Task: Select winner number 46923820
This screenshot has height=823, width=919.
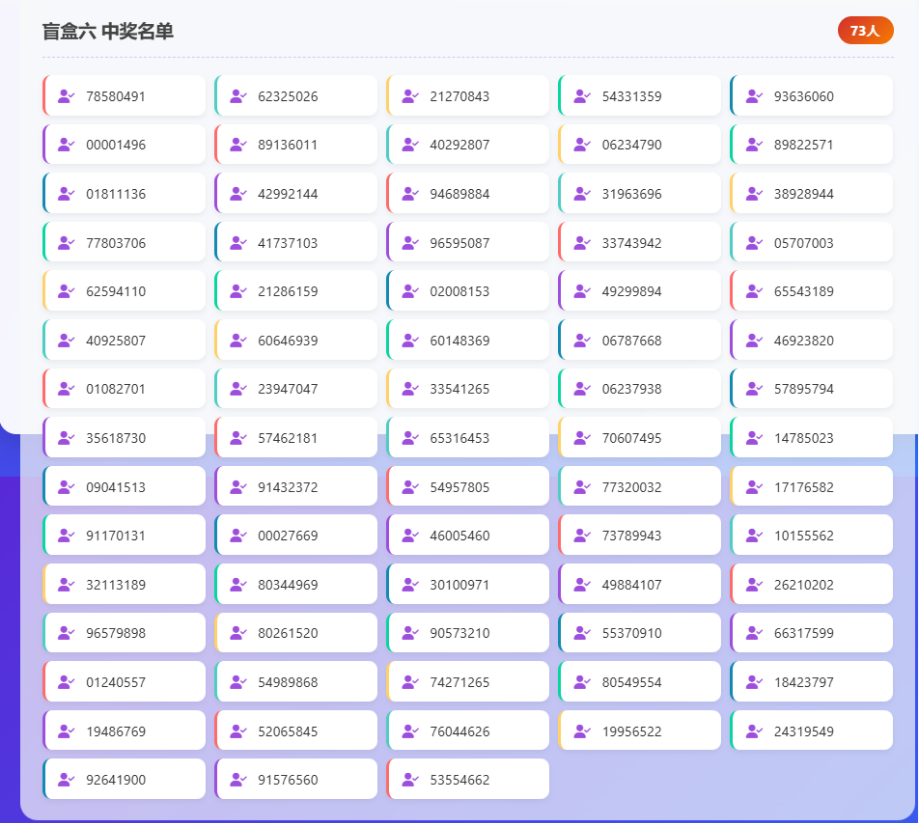Action: point(812,341)
